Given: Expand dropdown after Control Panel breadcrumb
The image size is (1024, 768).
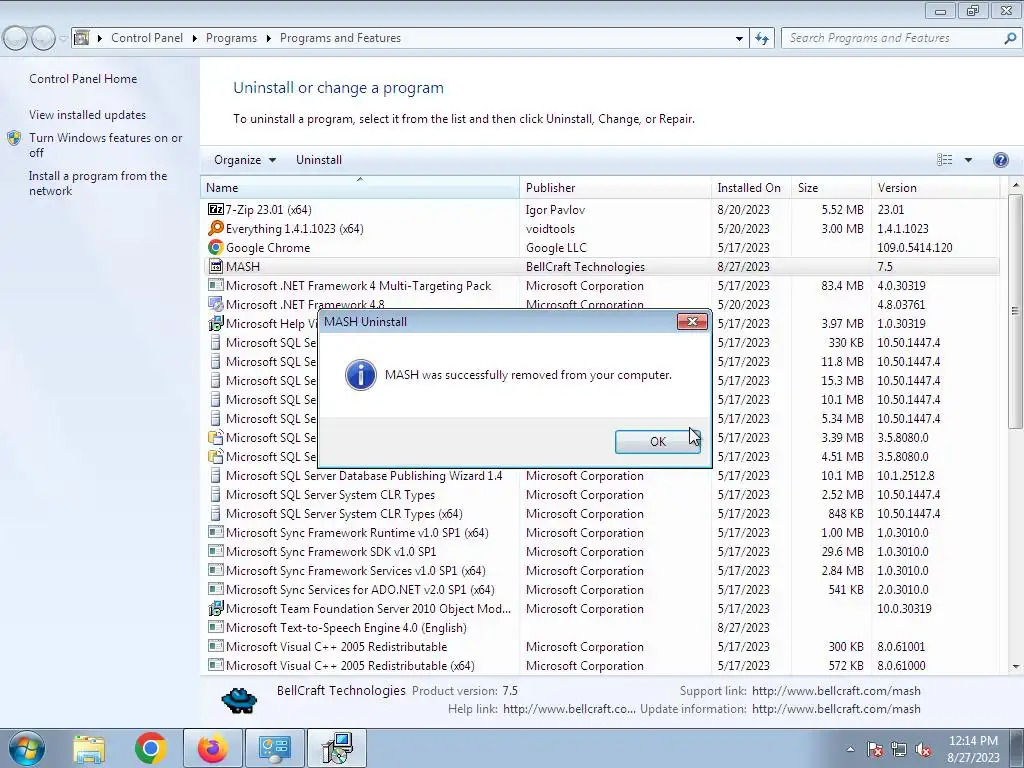Looking at the screenshot, I should tap(195, 39).
